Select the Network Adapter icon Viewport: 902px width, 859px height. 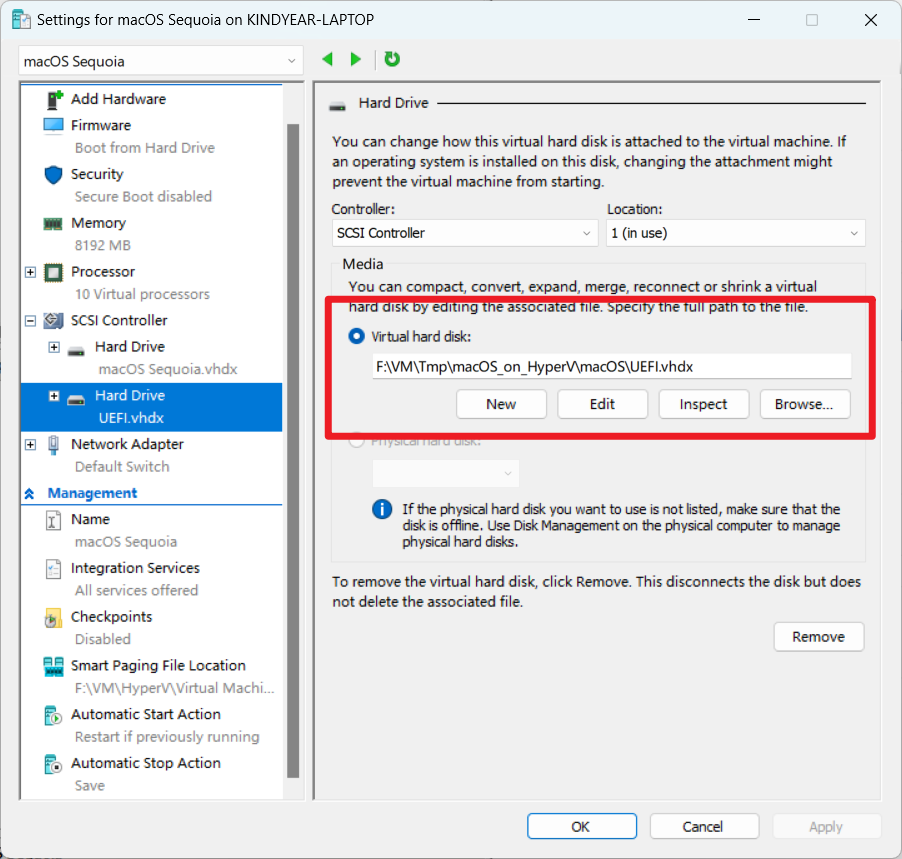point(53,445)
